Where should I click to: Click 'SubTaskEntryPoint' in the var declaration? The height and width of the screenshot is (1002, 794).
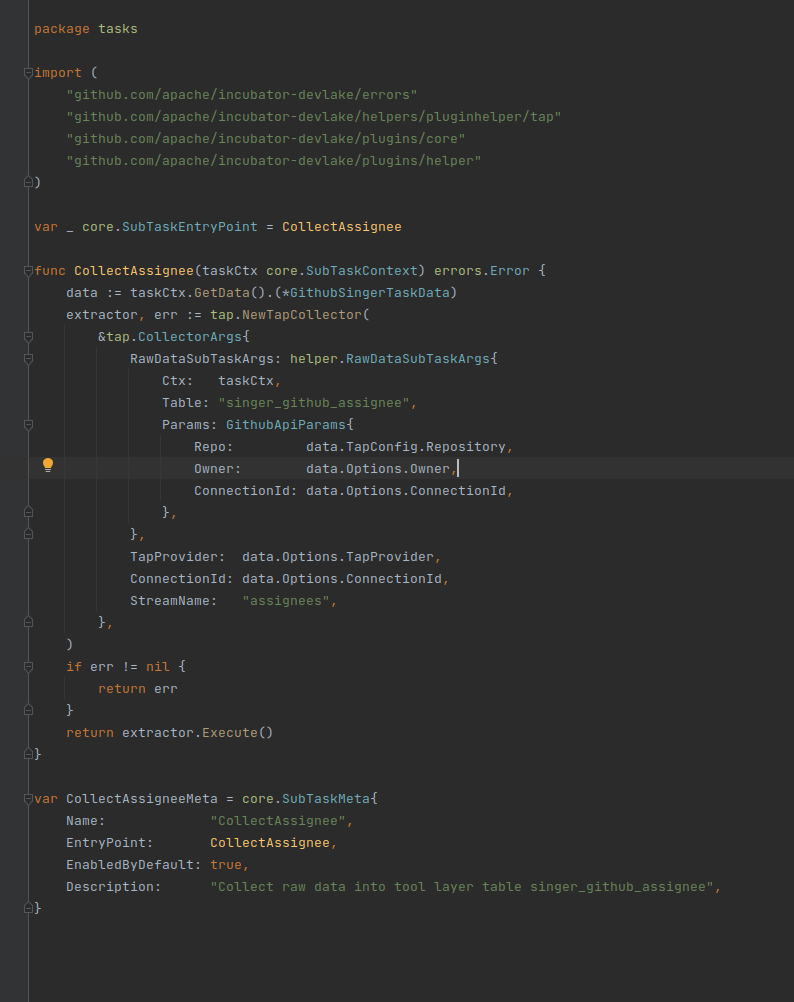[x=190, y=227]
